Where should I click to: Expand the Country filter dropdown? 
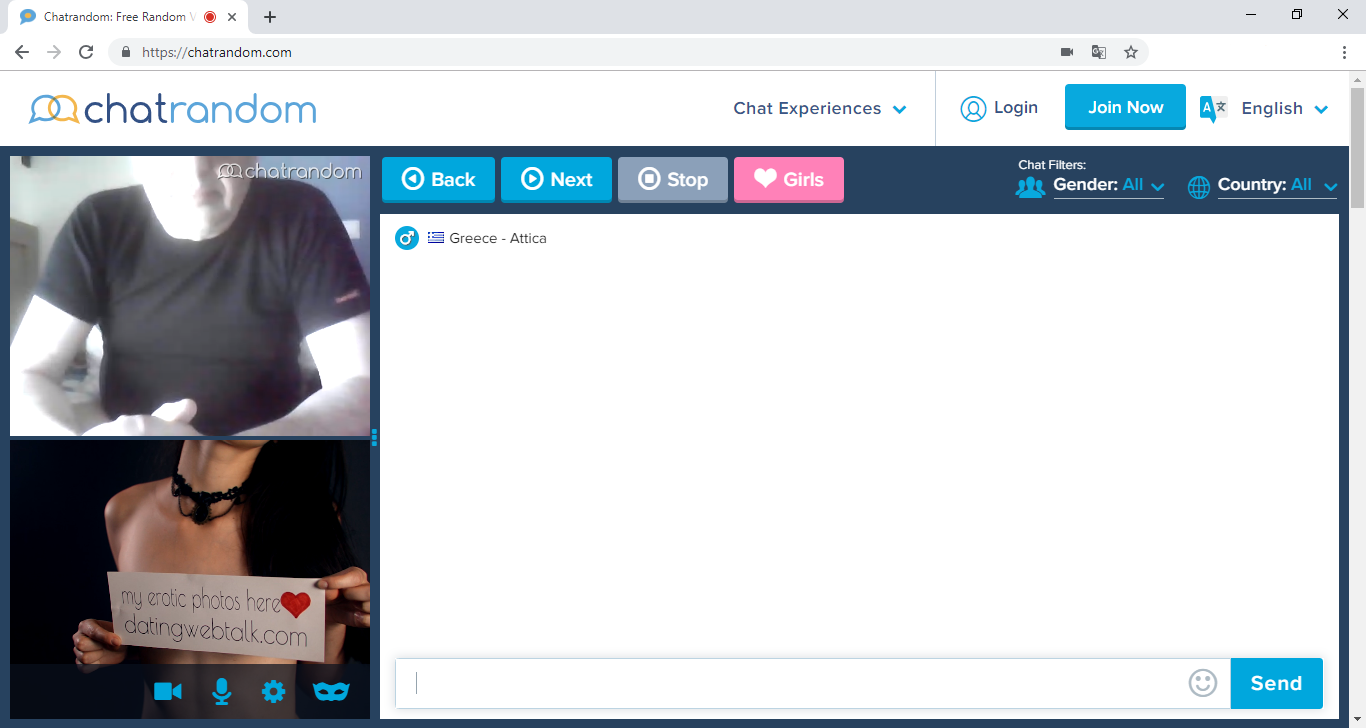tap(1277, 185)
